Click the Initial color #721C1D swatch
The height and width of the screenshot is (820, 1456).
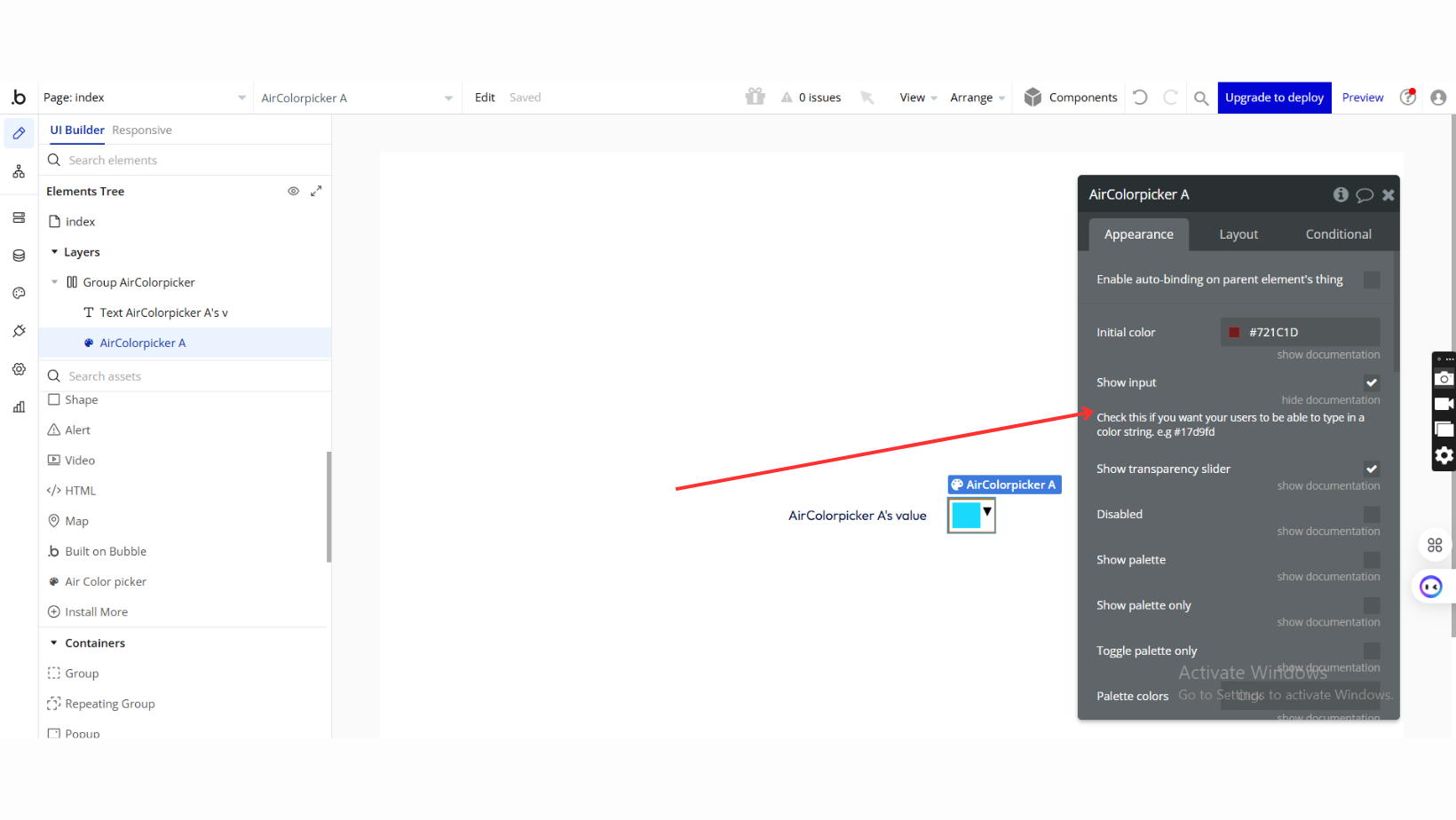1234,332
